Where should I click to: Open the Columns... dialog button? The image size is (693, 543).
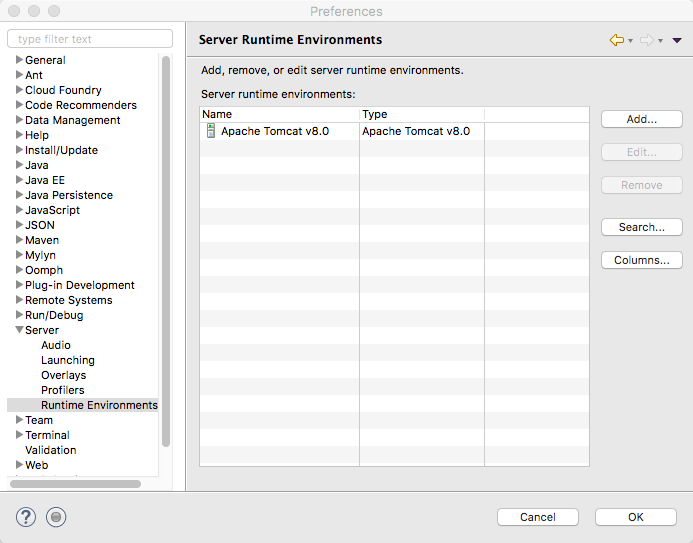click(642, 260)
